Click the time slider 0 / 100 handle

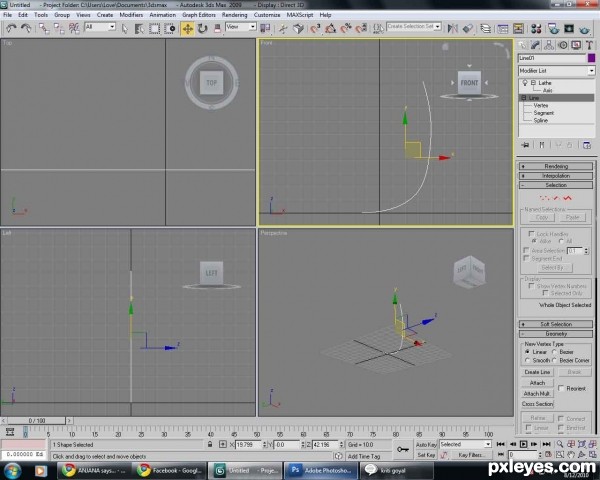pyautogui.click(x=37, y=421)
